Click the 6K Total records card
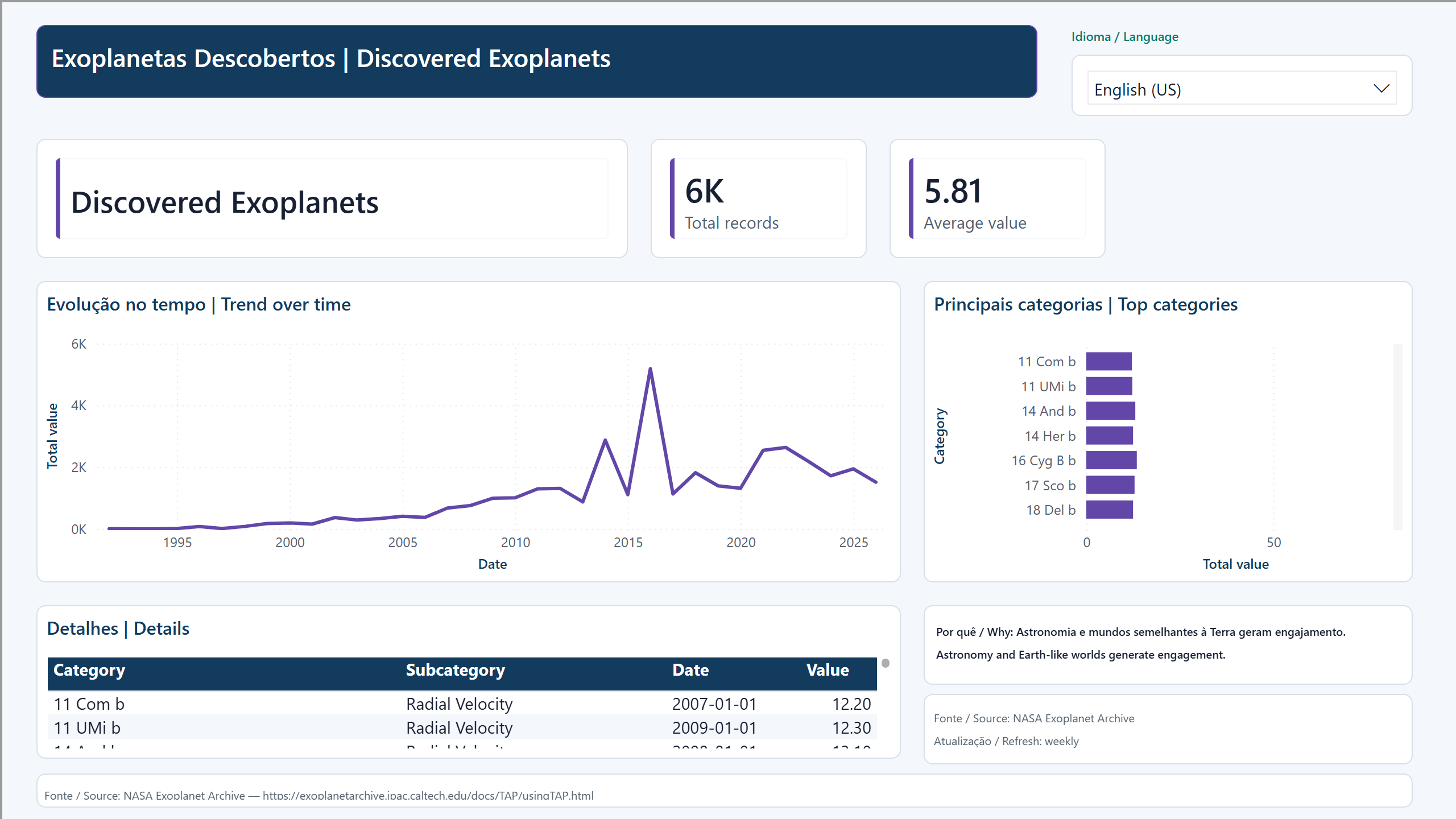 [758, 198]
